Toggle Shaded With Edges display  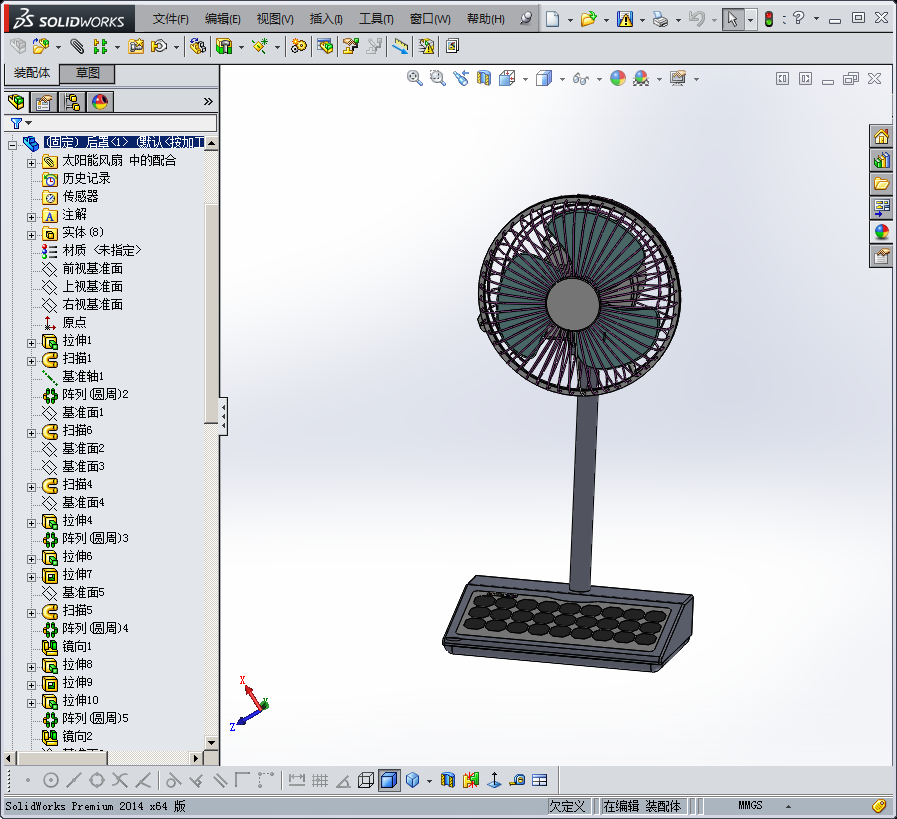[x=389, y=780]
